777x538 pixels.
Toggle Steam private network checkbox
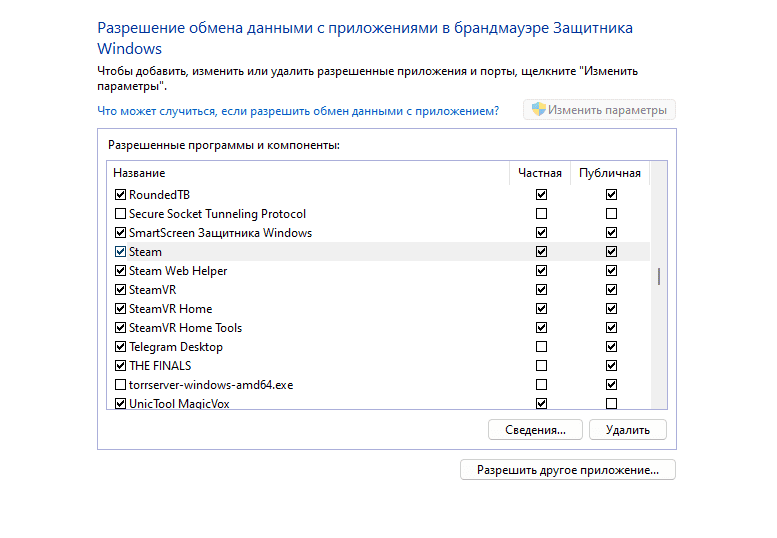(542, 252)
